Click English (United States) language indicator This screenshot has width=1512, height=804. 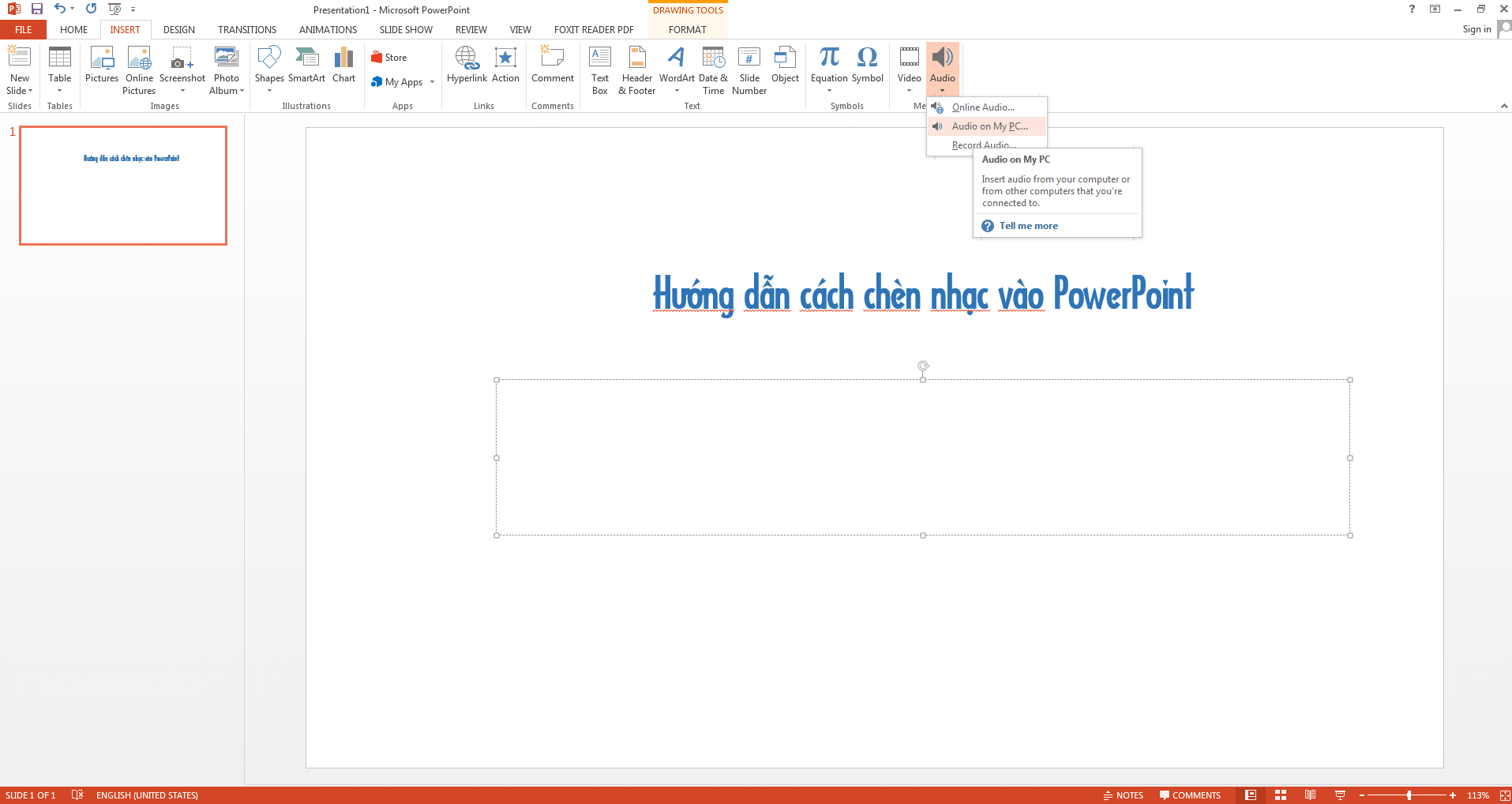147,795
